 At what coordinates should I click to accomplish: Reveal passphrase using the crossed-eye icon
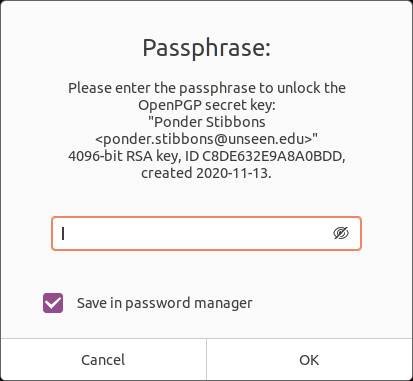click(341, 233)
